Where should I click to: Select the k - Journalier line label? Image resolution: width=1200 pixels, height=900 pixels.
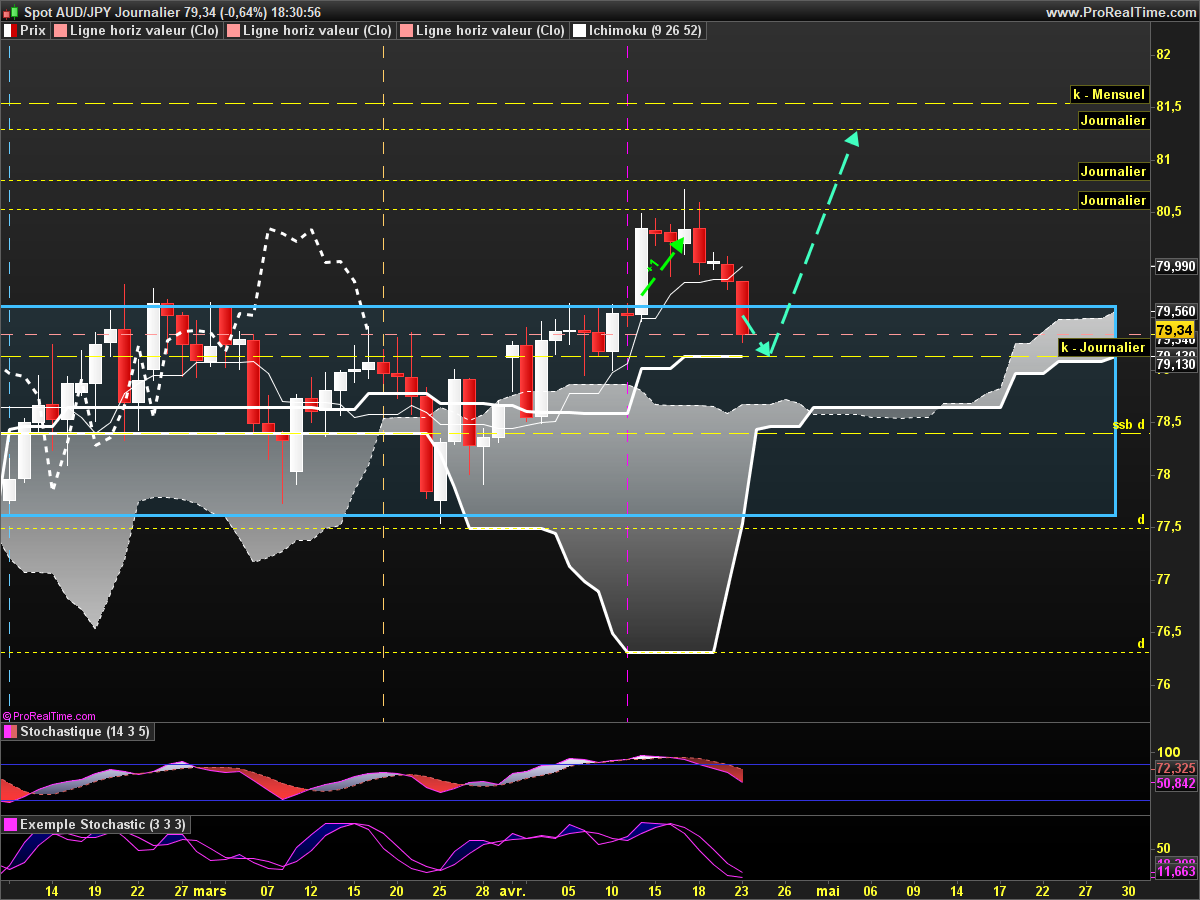pyautogui.click(x=1102, y=347)
